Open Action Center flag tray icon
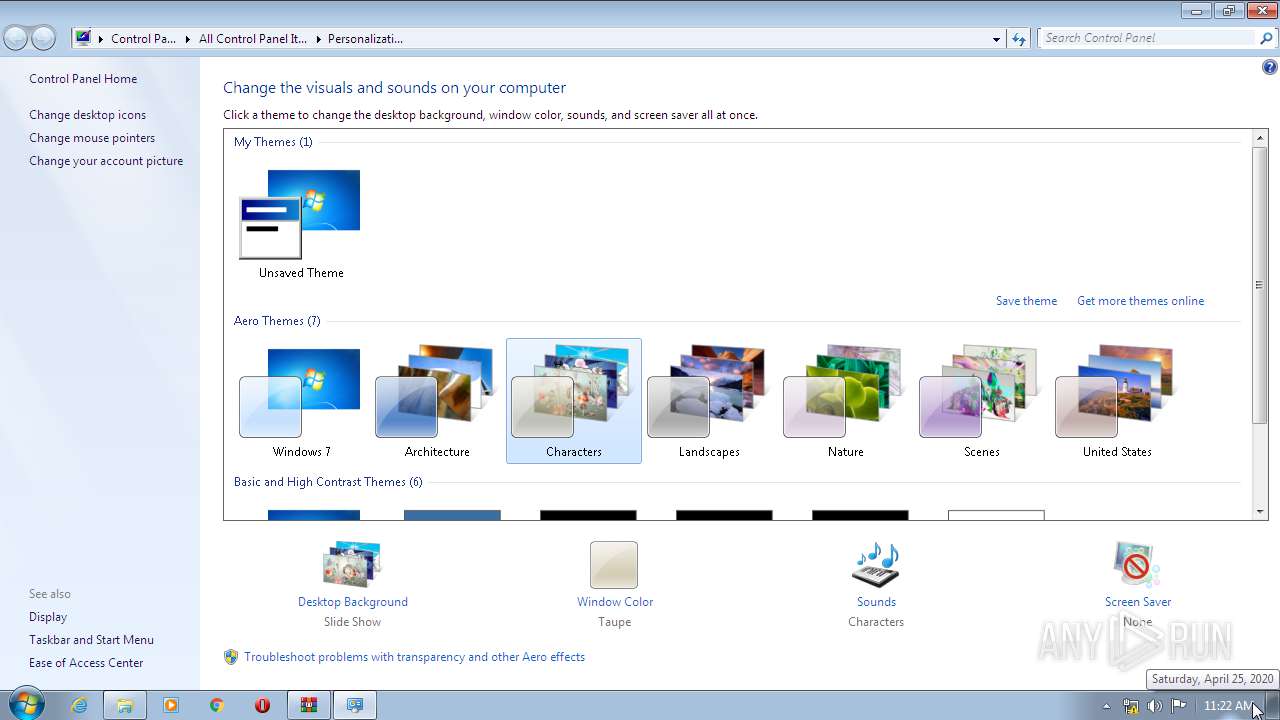The image size is (1280, 720). (1179, 706)
